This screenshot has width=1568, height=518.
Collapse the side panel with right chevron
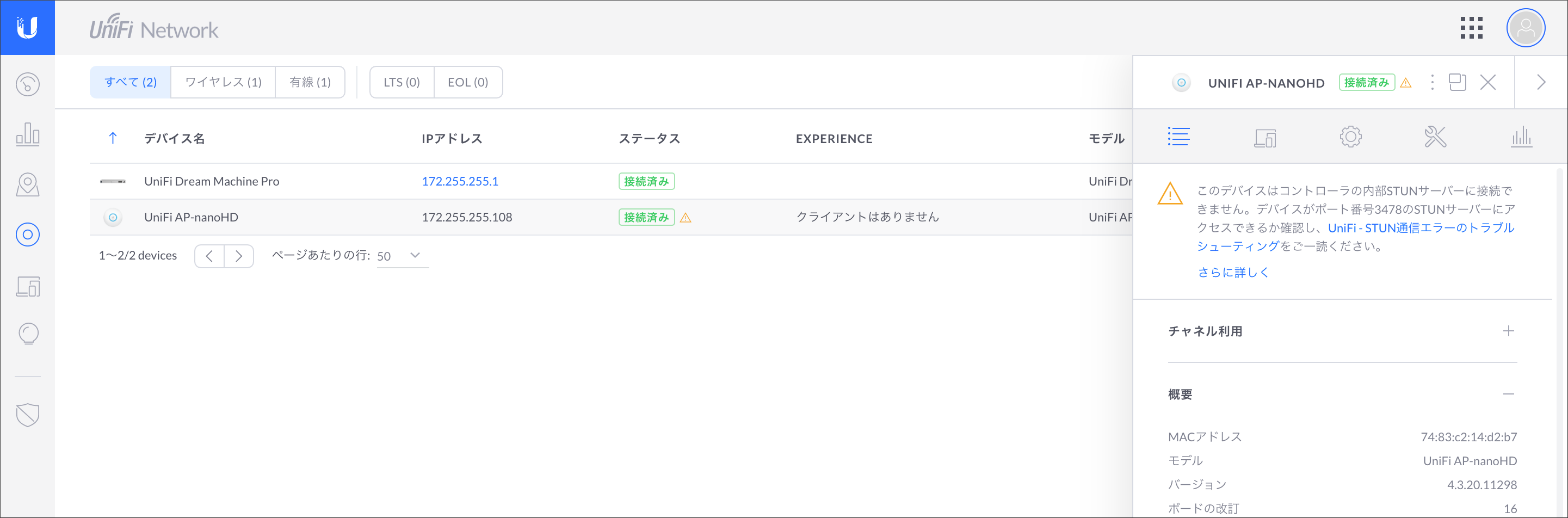pyautogui.click(x=1541, y=82)
